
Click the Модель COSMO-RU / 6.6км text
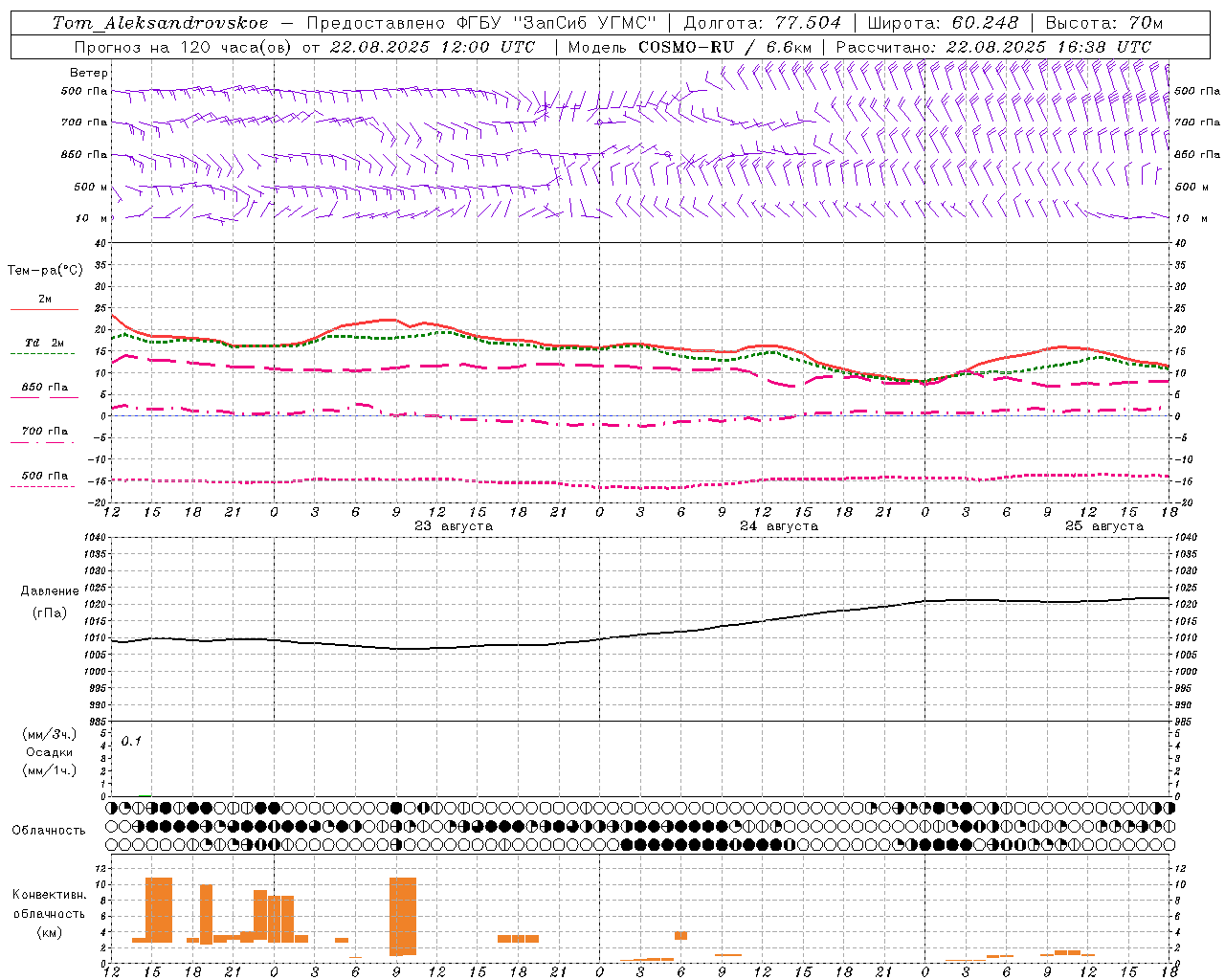pos(690,47)
